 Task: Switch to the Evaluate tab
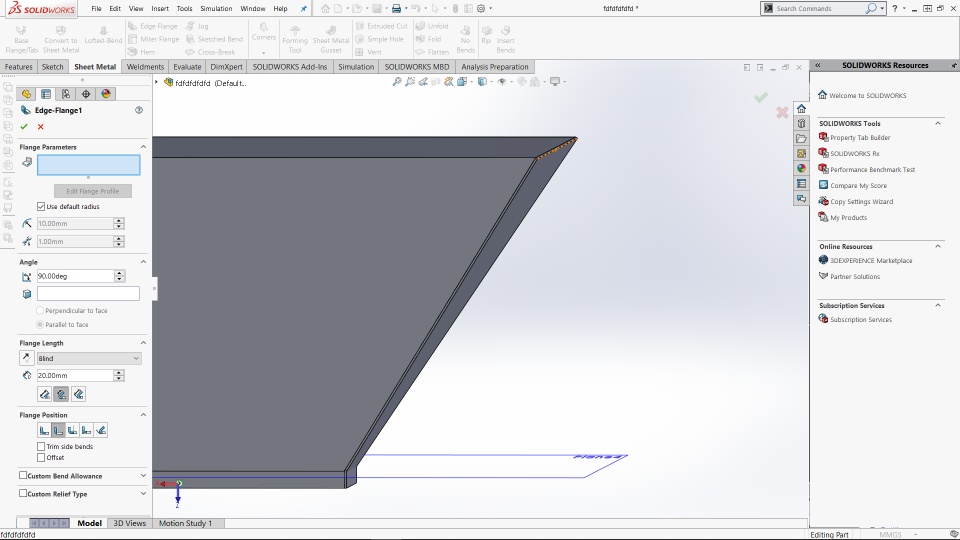click(187, 67)
